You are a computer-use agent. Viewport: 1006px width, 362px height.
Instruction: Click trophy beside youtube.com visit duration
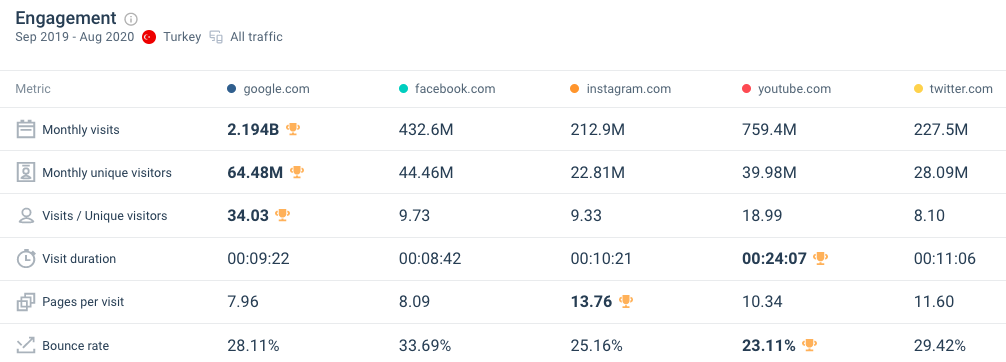click(820, 259)
